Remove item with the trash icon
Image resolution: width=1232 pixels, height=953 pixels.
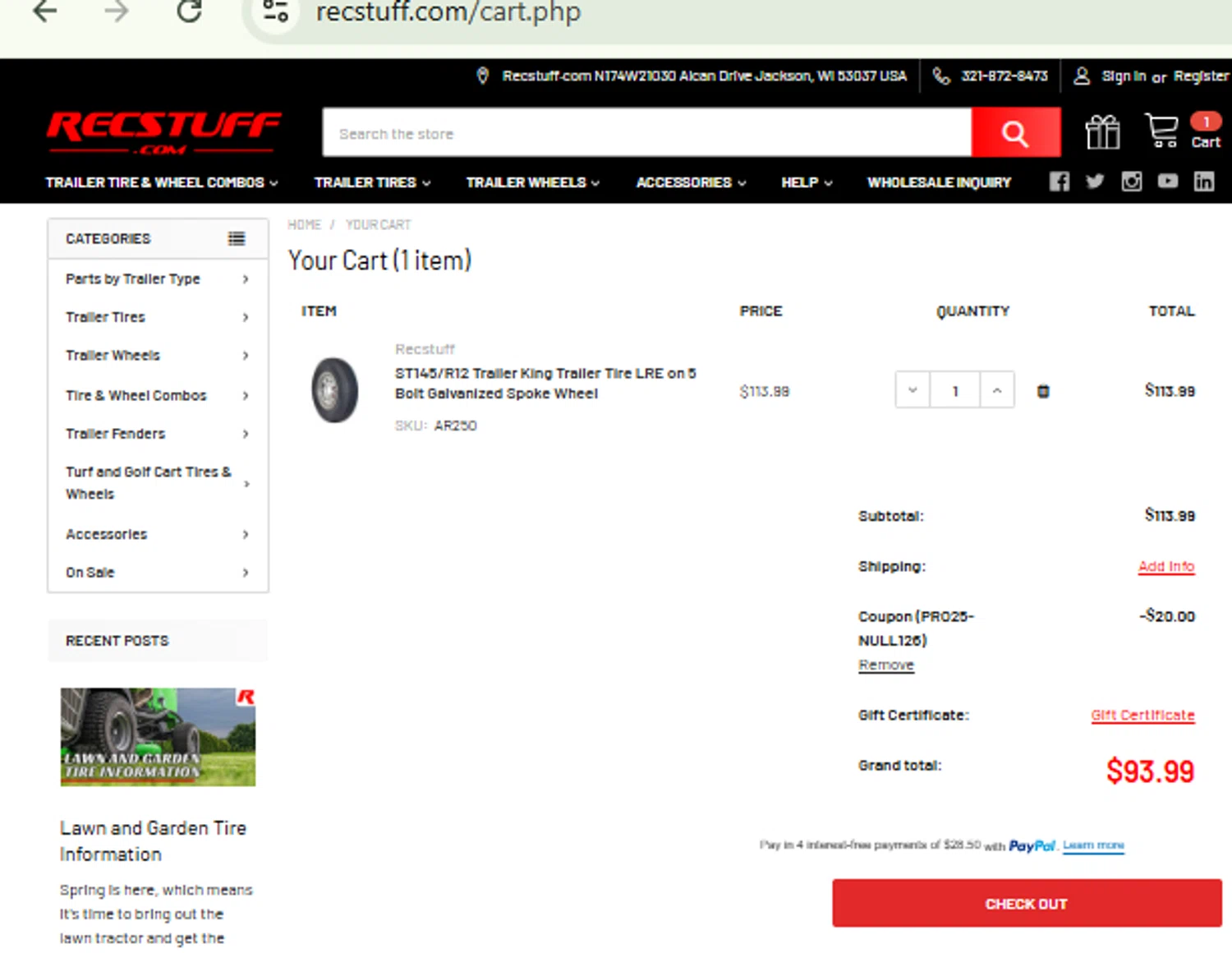coord(1043,391)
